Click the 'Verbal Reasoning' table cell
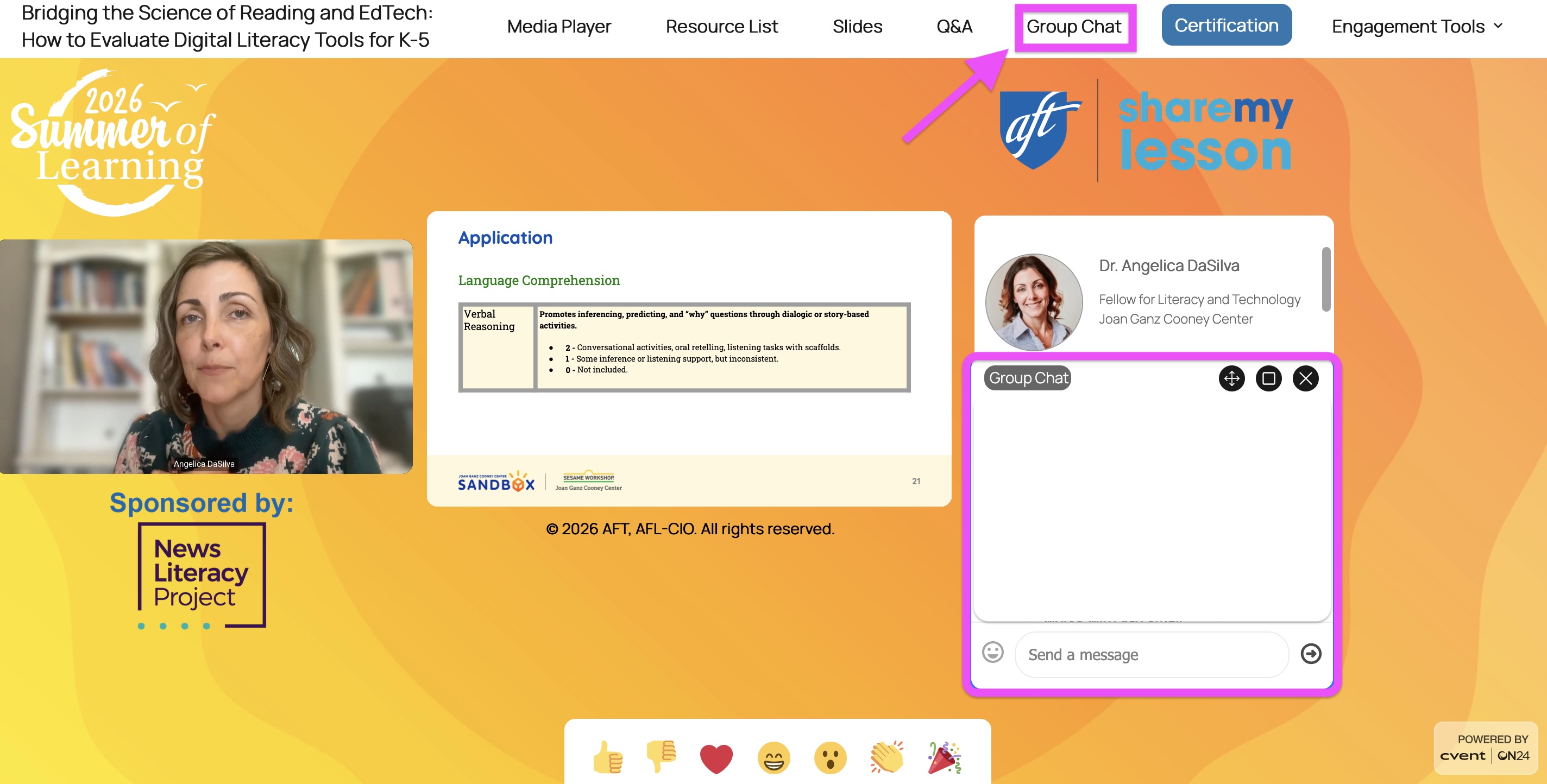The width and height of the screenshot is (1547, 784). click(497, 347)
